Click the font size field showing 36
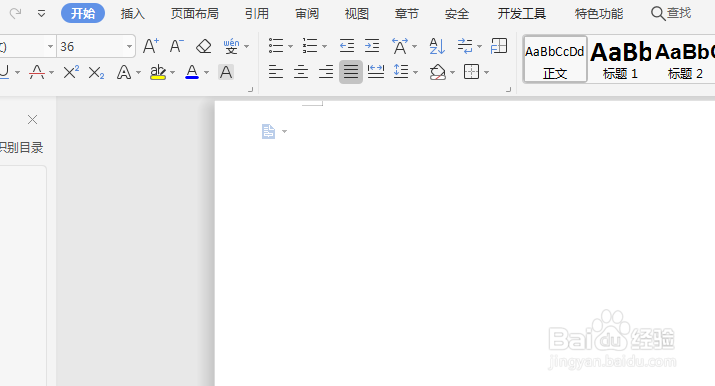Image resolution: width=715 pixels, height=386 pixels. [90, 46]
